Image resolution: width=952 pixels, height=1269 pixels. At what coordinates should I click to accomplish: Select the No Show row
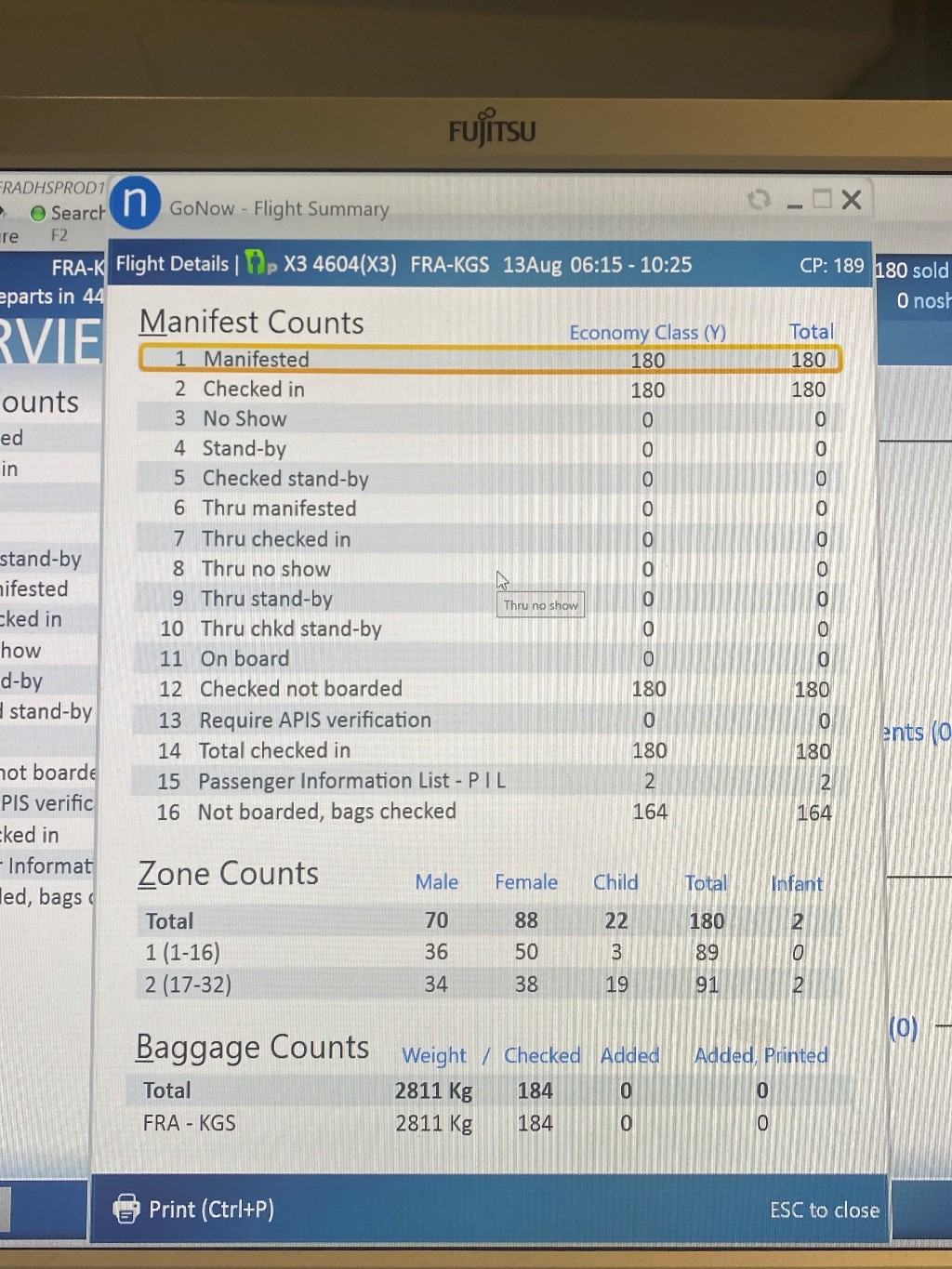click(490, 419)
